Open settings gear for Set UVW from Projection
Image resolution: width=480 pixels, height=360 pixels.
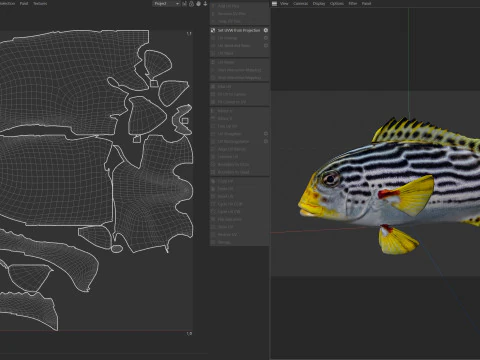pos(266,30)
